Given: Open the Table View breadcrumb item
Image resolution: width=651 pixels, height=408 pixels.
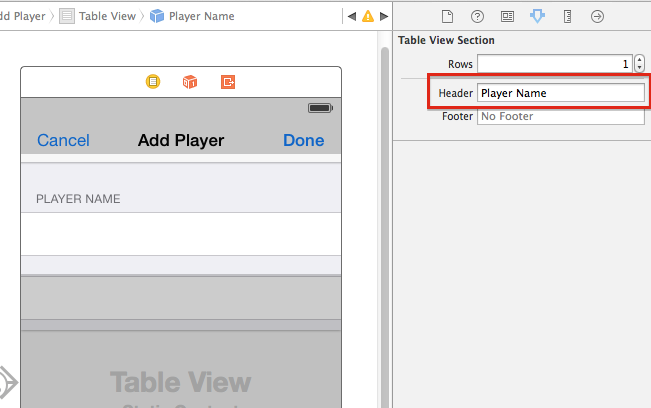Looking at the screenshot, I should pyautogui.click(x=100, y=17).
